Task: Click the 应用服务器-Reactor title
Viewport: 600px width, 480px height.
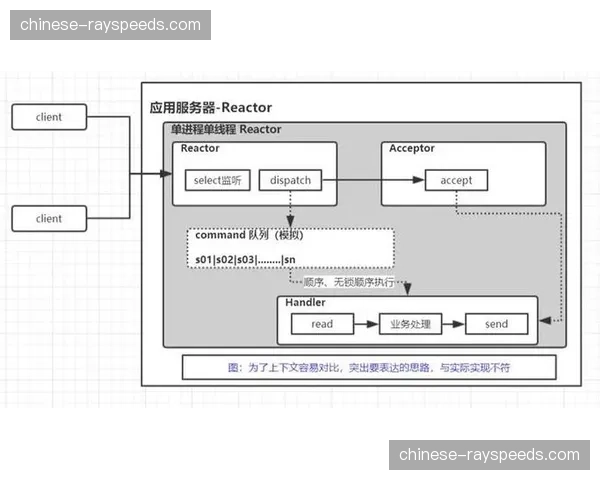Action: (x=211, y=107)
